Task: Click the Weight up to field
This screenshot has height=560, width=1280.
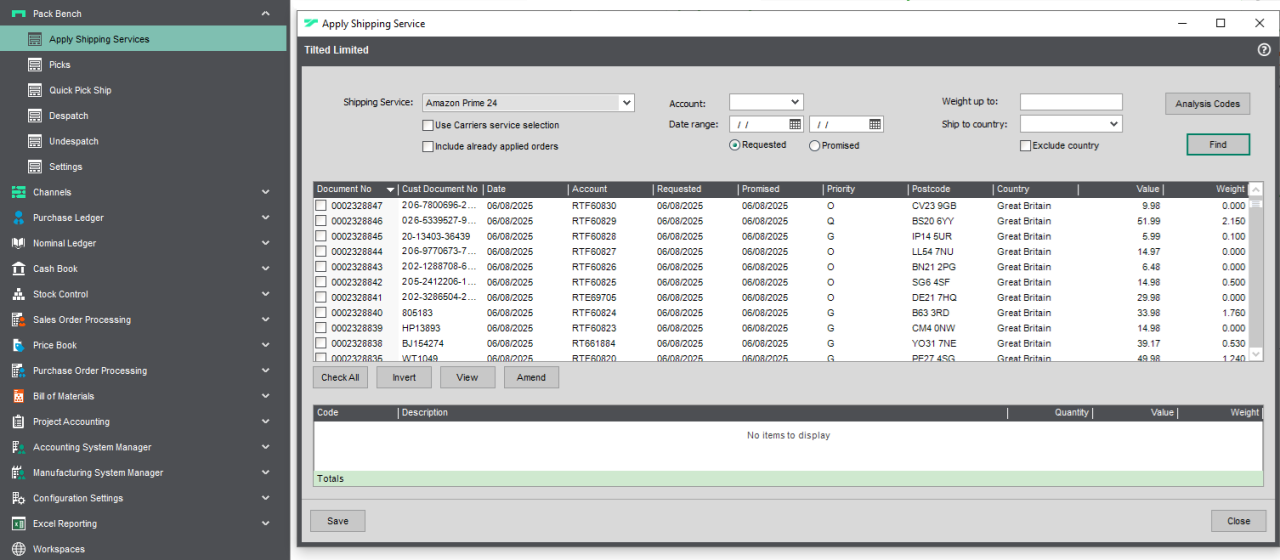Action: click(x=1071, y=102)
